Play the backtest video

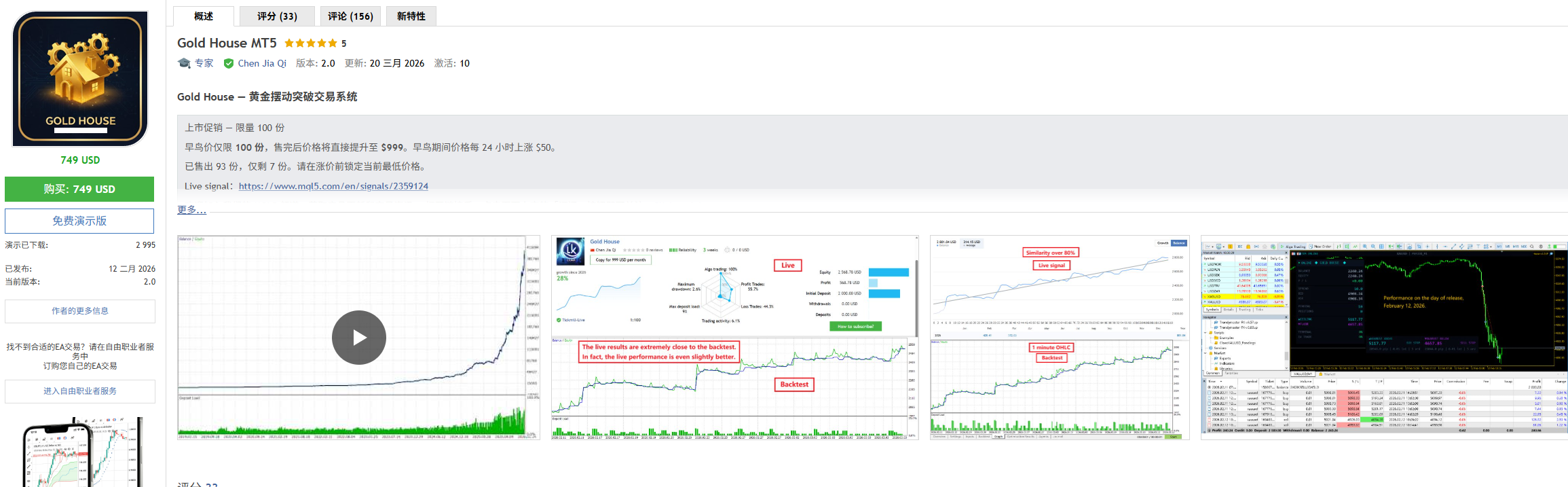[x=358, y=338]
